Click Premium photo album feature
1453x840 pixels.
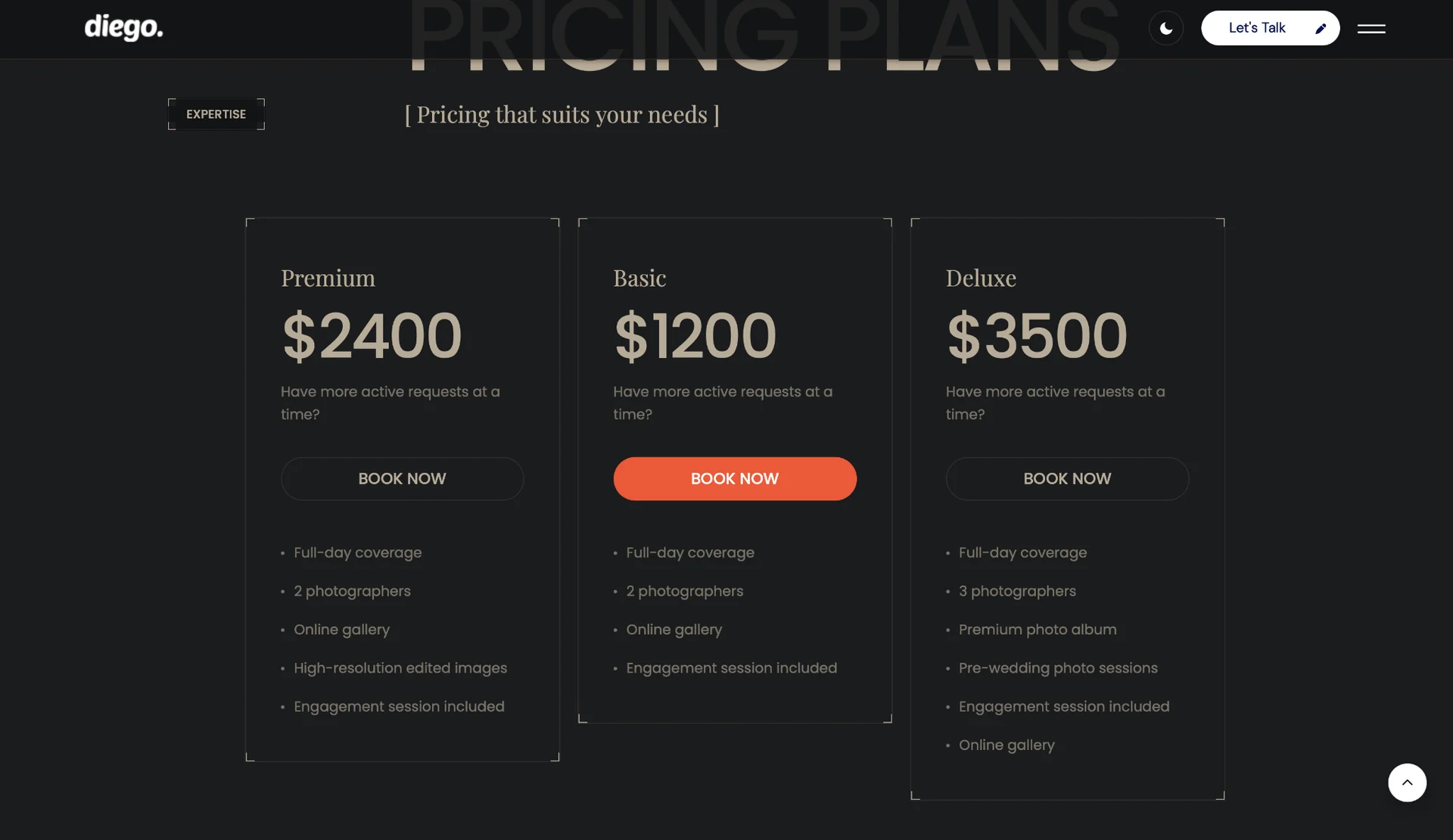pyautogui.click(x=1037, y=630)
